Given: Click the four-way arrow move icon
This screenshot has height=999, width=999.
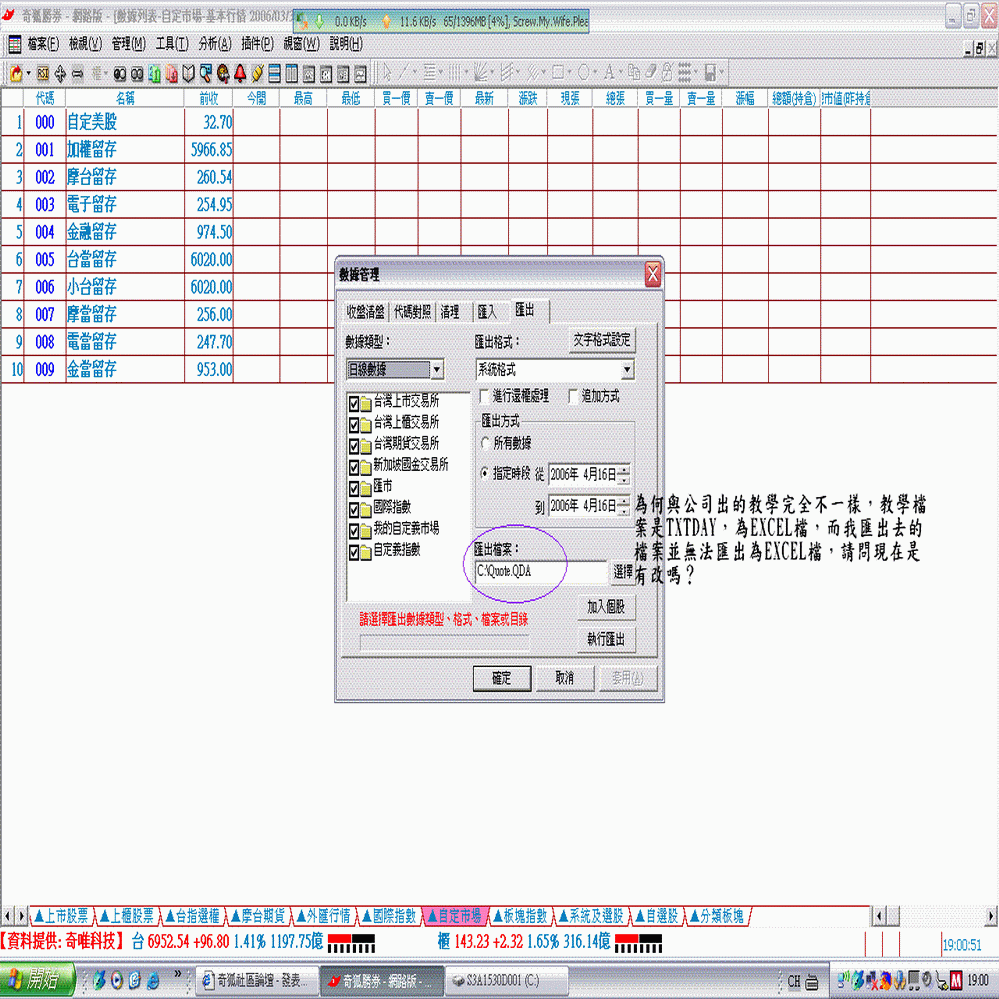Looking at the screenshot, I should pyautogui.click(x=60, y=73).
